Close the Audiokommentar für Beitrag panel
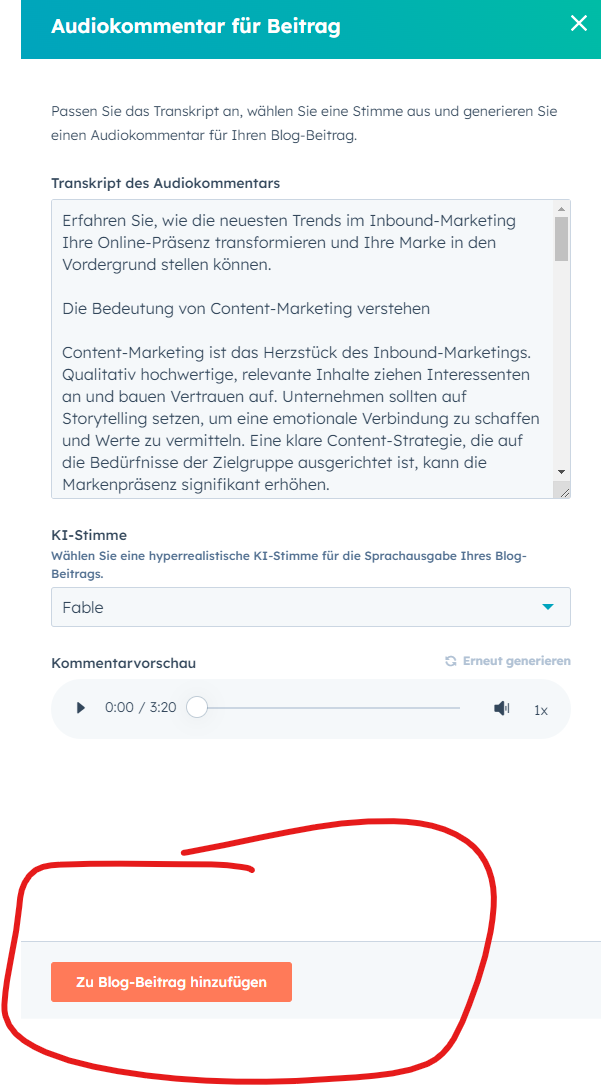601x1088 pixels. click(578, 24)
